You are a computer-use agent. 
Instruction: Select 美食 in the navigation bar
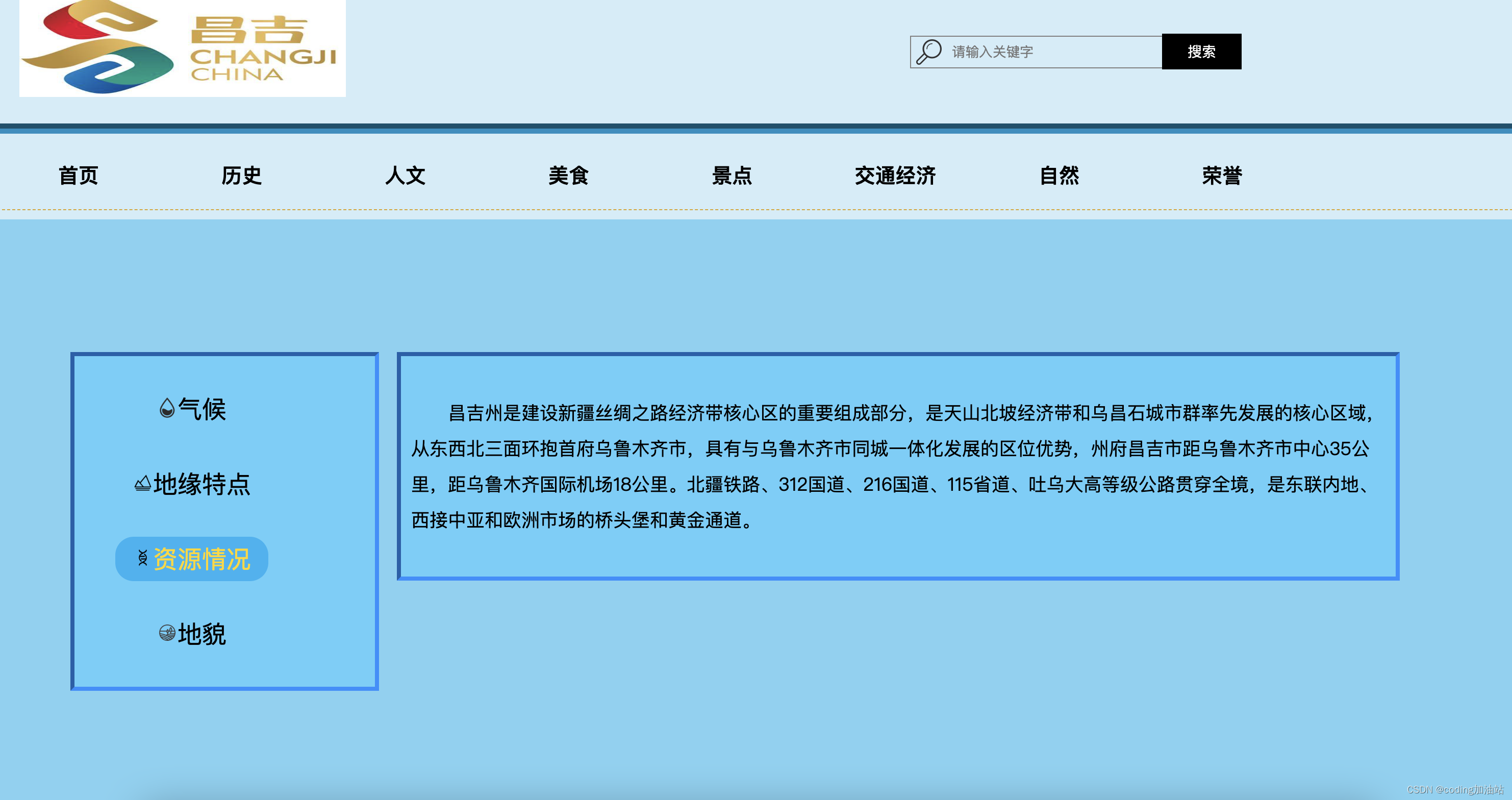(x=568, y=176)
